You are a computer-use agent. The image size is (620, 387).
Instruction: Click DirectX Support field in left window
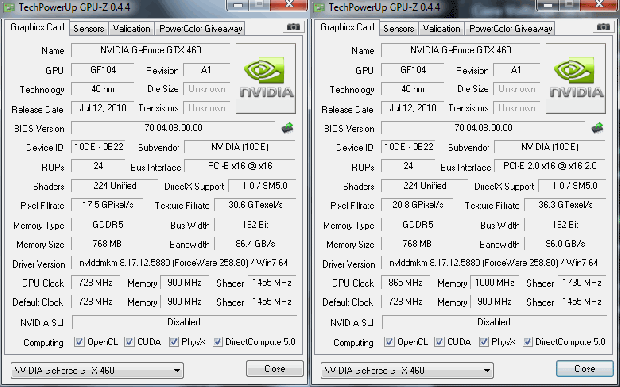(x=262, y=185)
